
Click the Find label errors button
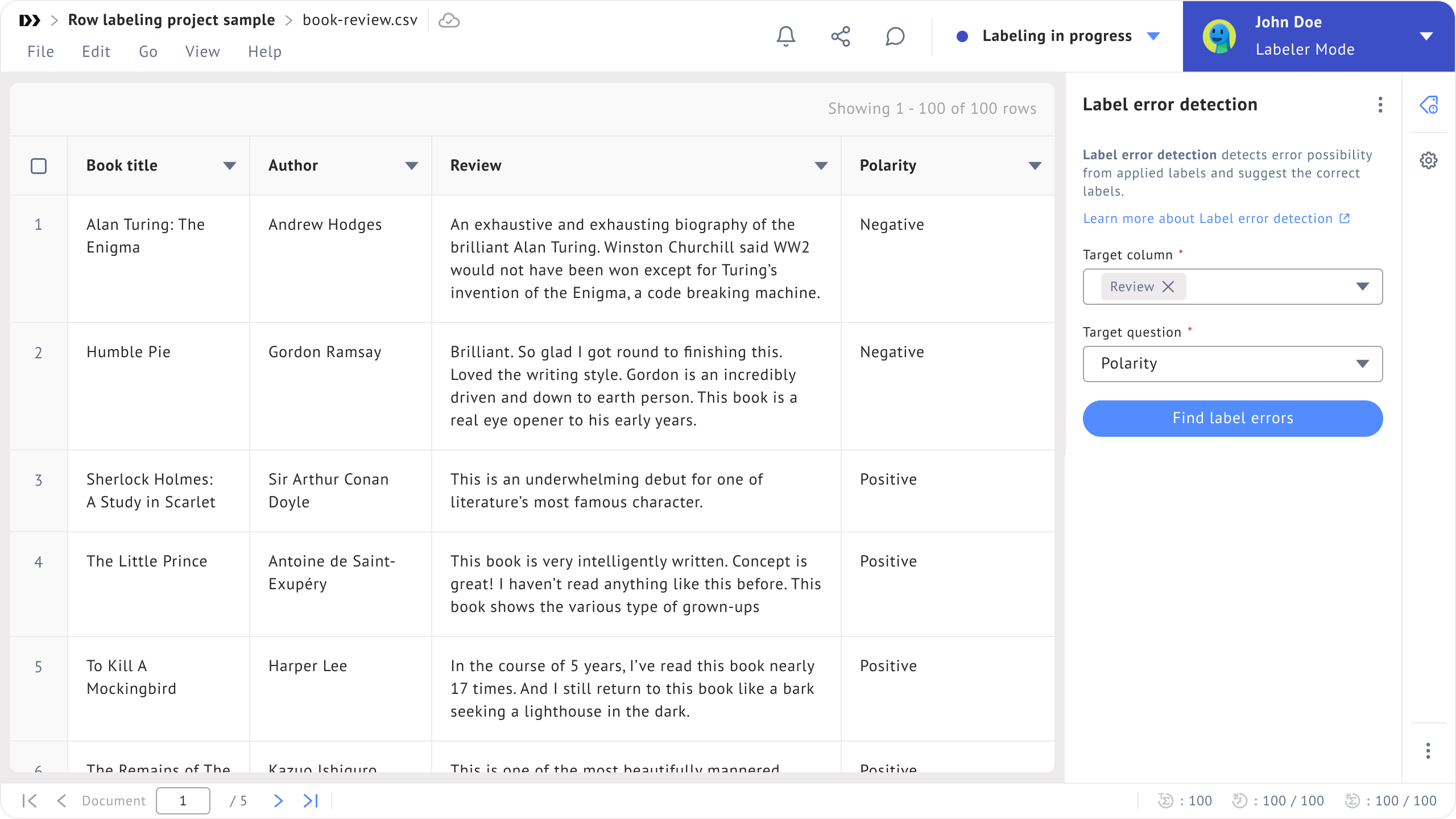[x=1232, y=419]
